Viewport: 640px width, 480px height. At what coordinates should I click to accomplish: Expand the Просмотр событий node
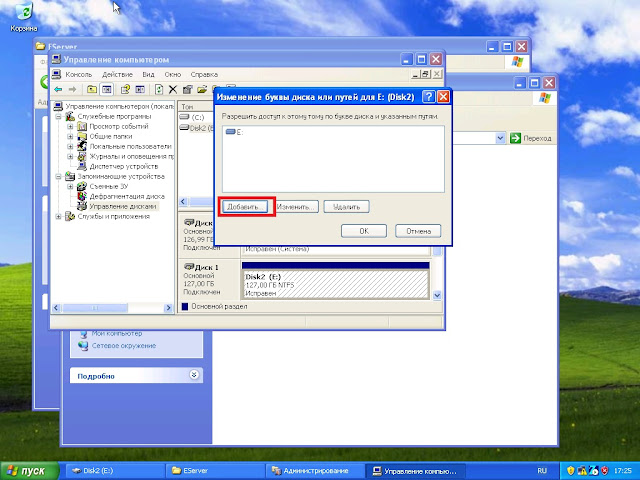pyautogui.click(x=70, y=127)
